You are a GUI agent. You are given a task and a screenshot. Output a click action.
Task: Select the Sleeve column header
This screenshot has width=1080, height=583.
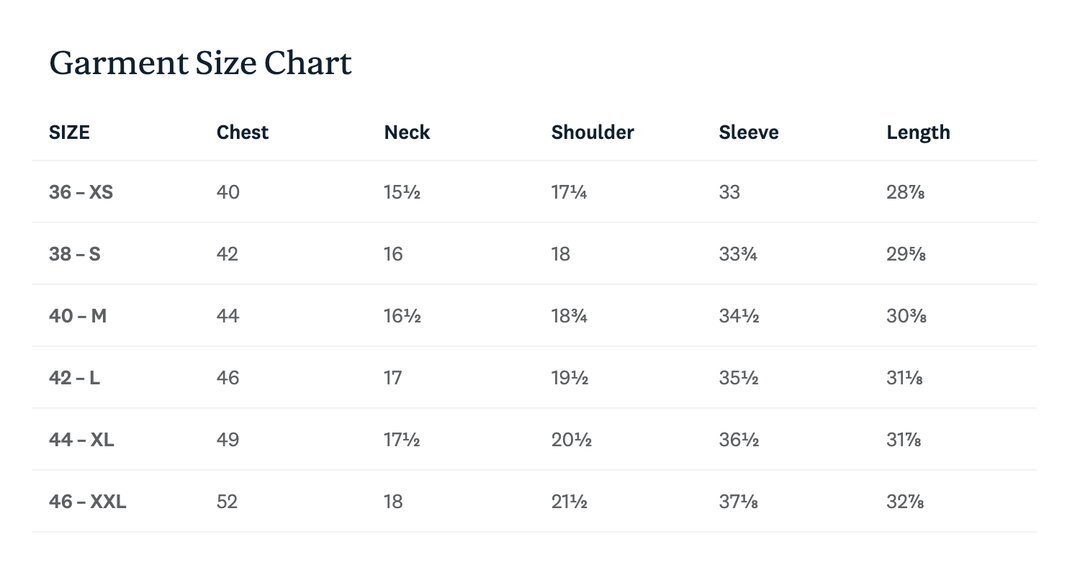[748, 133]
